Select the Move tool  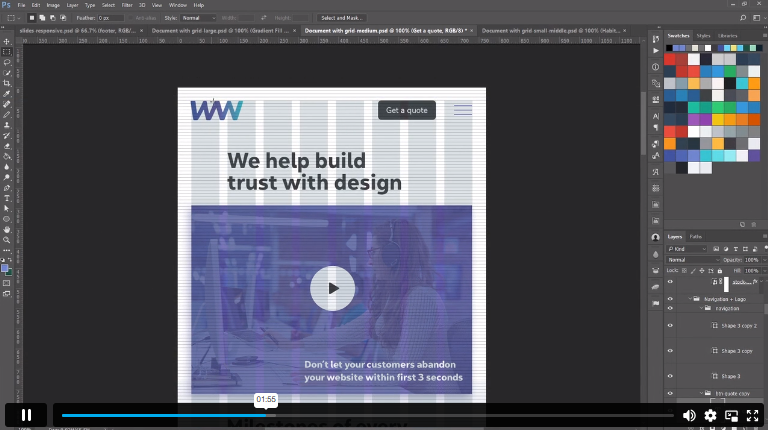coord(7,42)
